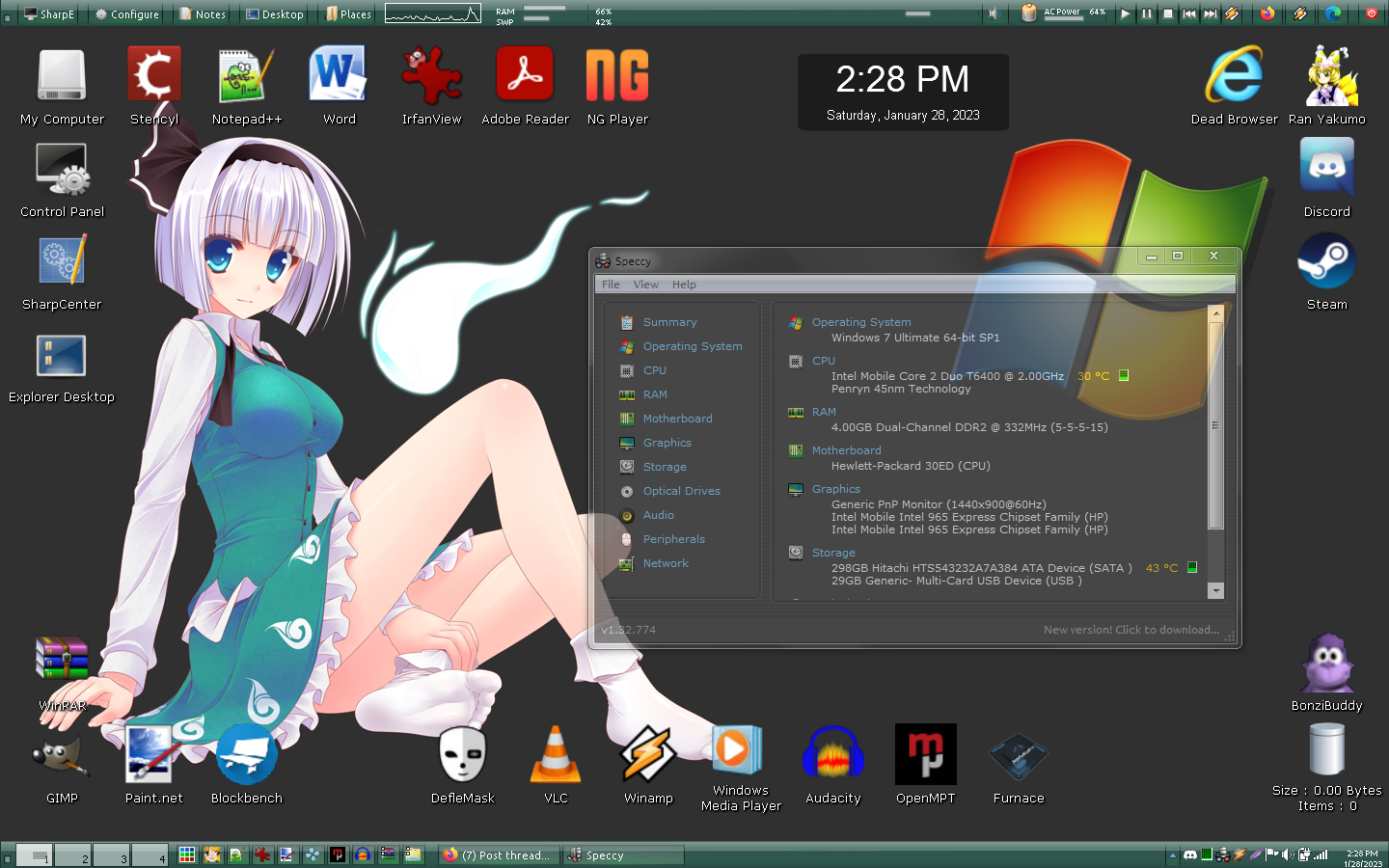Open the Word desktop shortcut

tap(340, 87)
